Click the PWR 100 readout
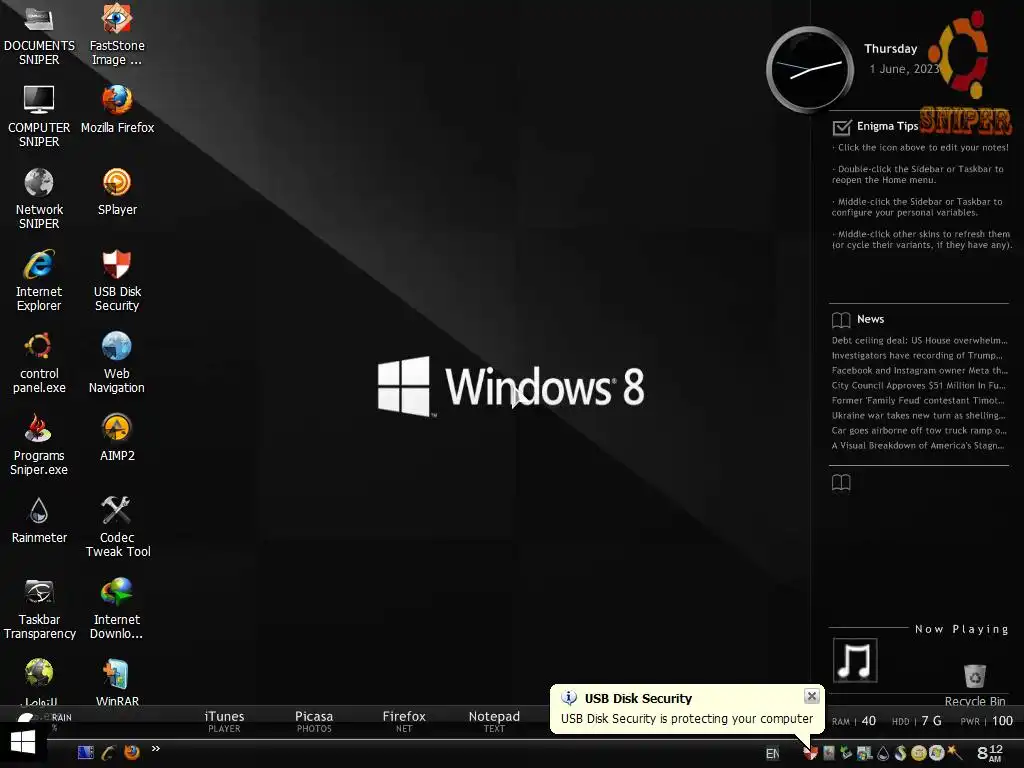Screen dimensions: 1024x768 [986, 721]
